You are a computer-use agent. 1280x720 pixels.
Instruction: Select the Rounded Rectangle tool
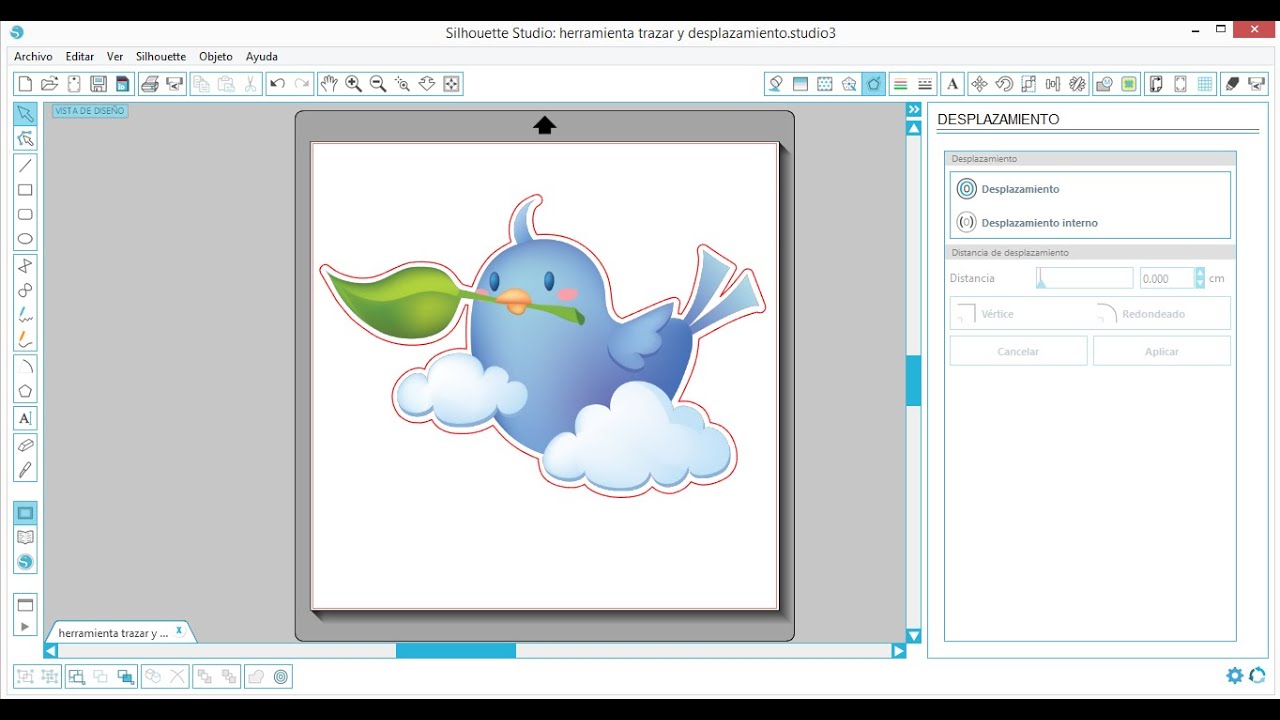tap(25, 214)
